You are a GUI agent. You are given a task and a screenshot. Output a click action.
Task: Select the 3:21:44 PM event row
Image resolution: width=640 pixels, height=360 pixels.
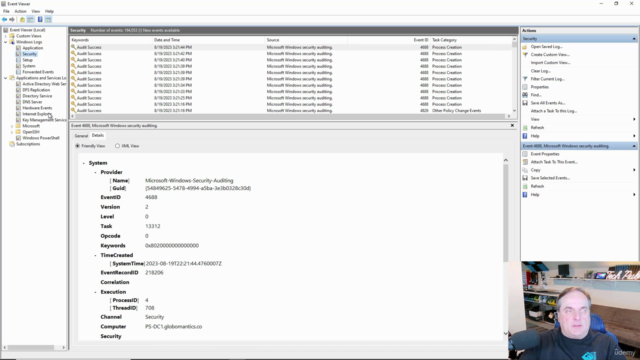pyautogui.click(x=290, y=47)
